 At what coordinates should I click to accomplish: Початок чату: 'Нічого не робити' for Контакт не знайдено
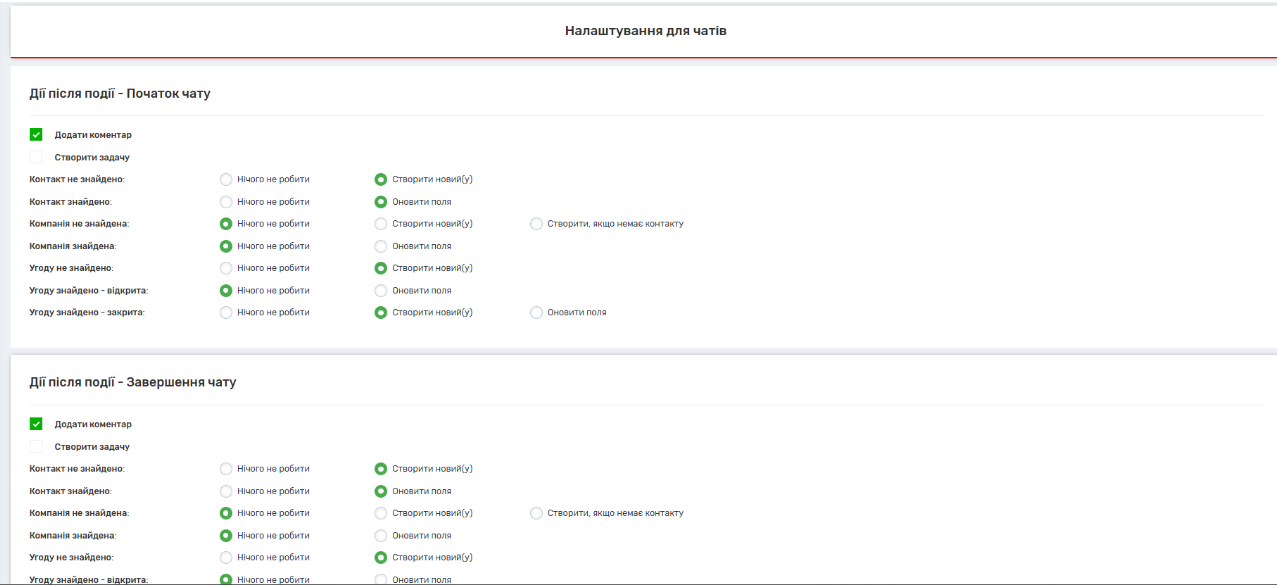226,180
